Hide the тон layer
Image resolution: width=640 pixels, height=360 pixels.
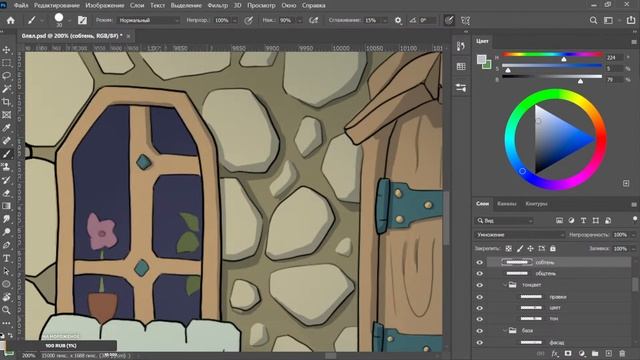480,319
